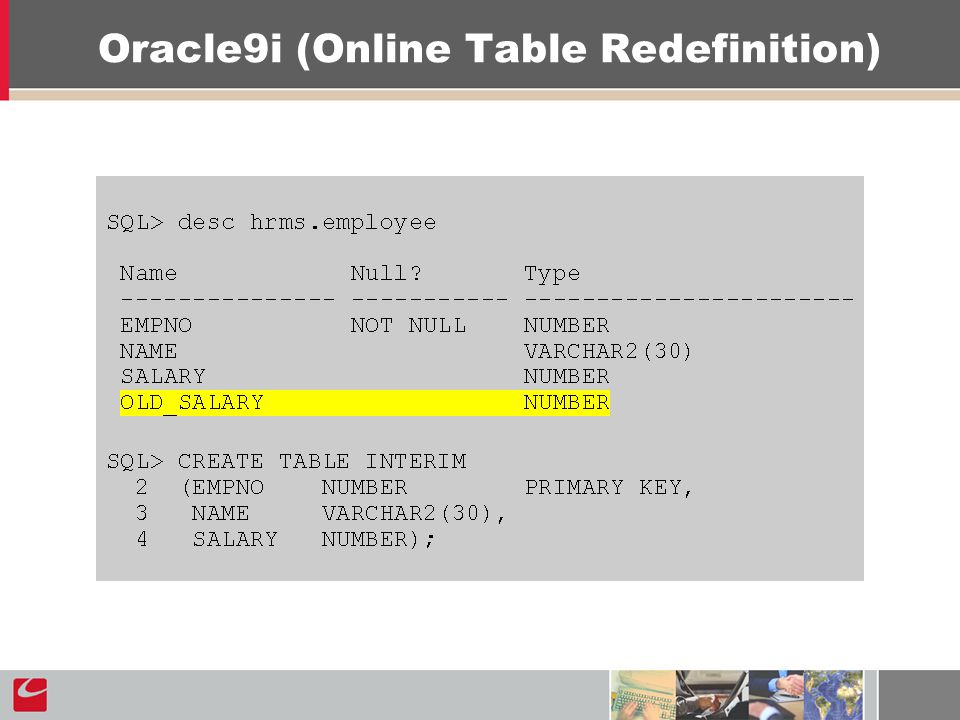
Task: Click 'SALARY' on line 4 of the CREATE statement
Action: pos(235,539)
